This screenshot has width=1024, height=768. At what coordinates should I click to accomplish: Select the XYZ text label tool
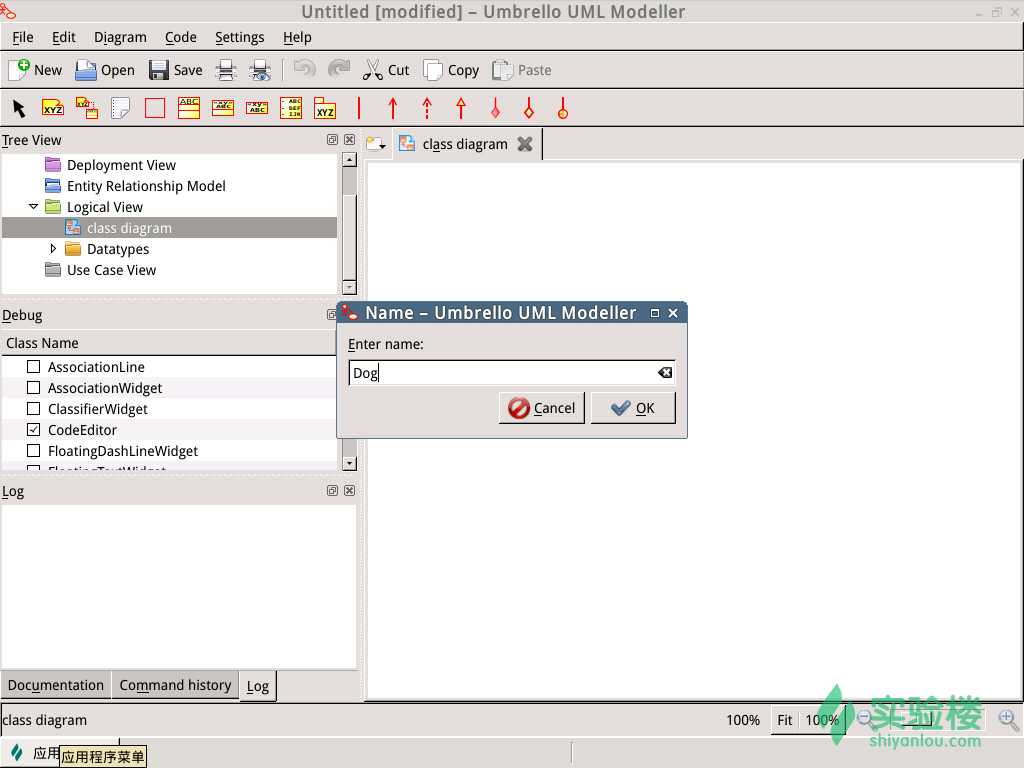coord(53,108)
